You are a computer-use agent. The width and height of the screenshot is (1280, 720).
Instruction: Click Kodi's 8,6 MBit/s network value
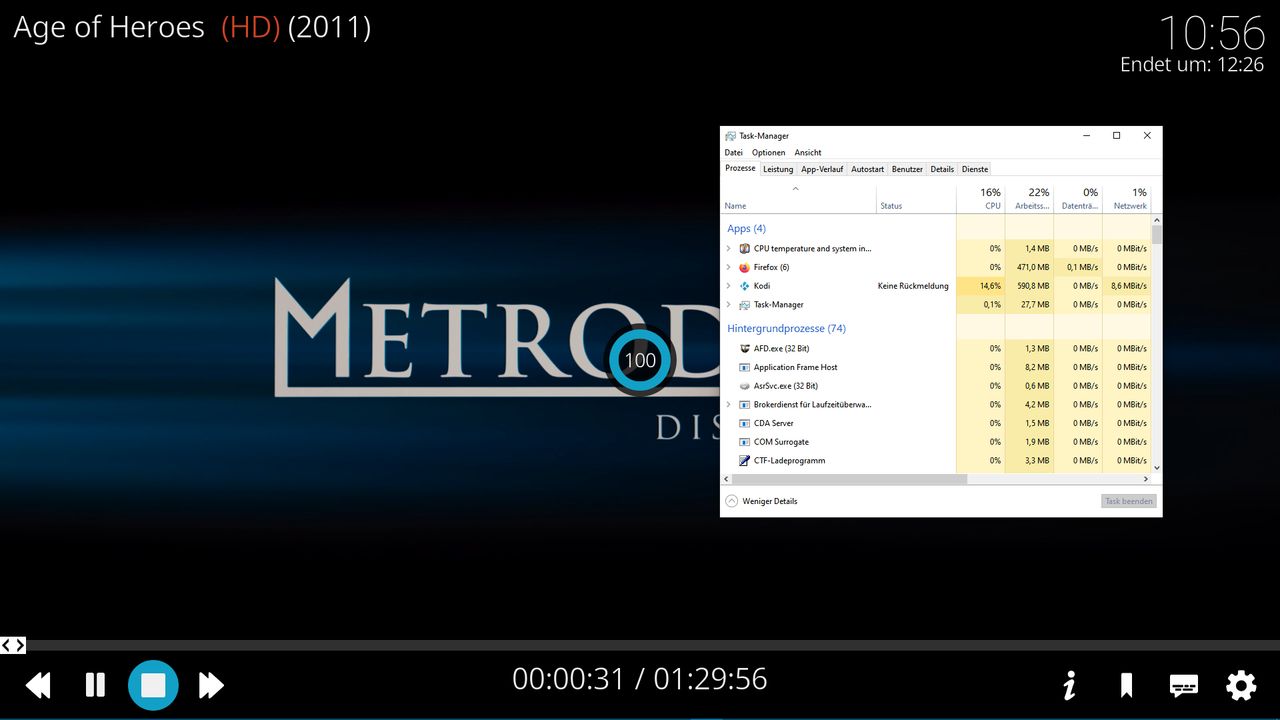click(x=1127, y=286)
